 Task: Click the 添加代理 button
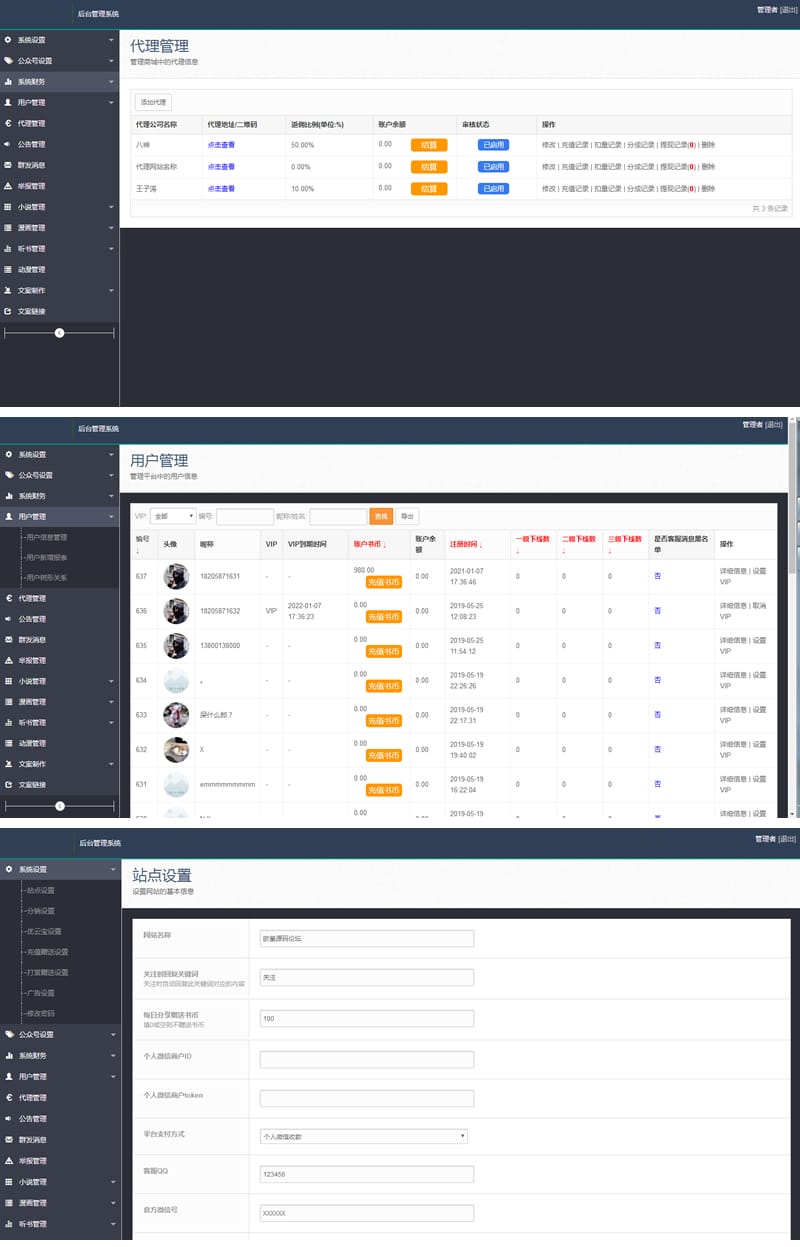pyautogui.click(x=151, y=102)
